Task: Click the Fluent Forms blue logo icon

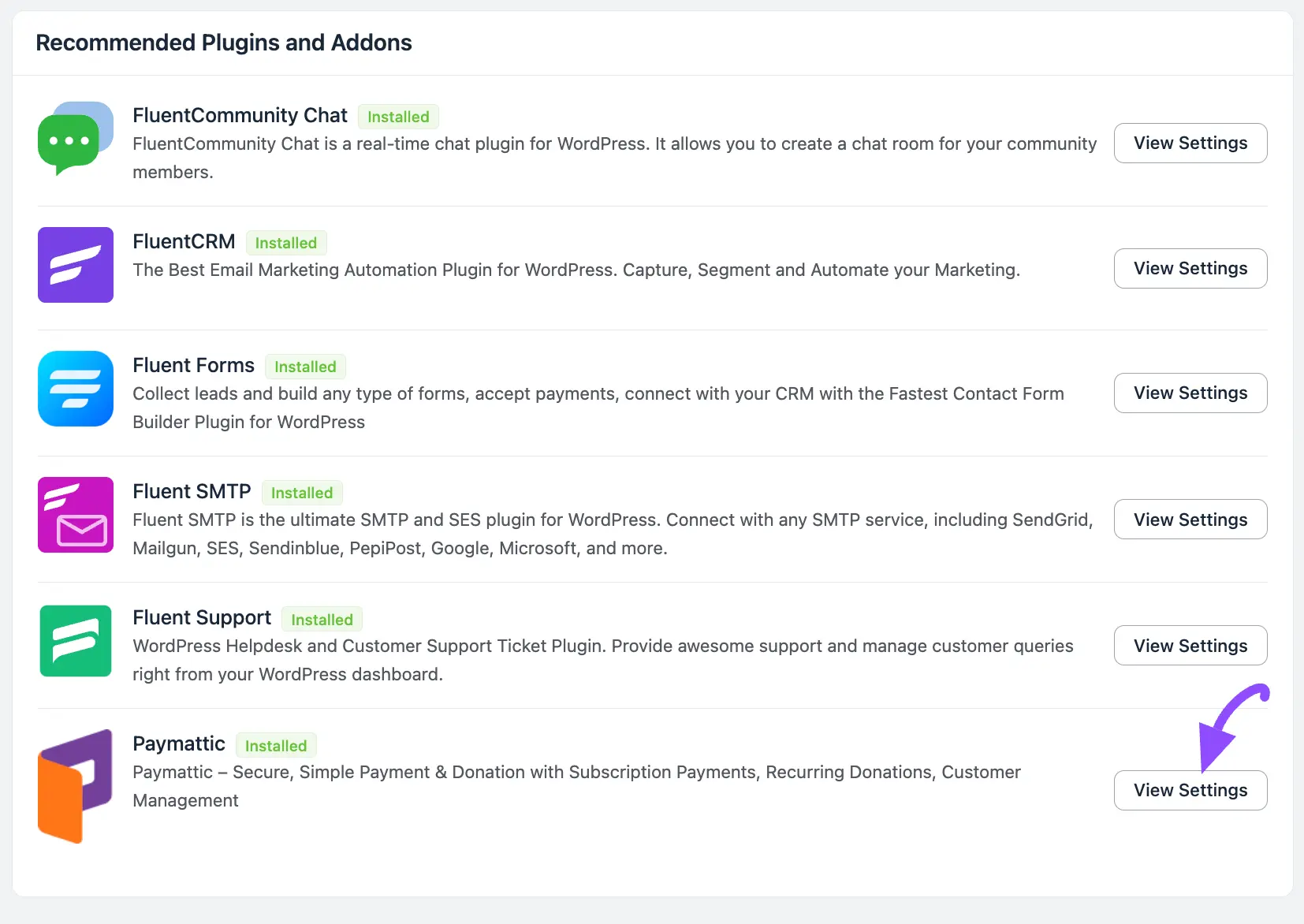Action: pos(76,389)
